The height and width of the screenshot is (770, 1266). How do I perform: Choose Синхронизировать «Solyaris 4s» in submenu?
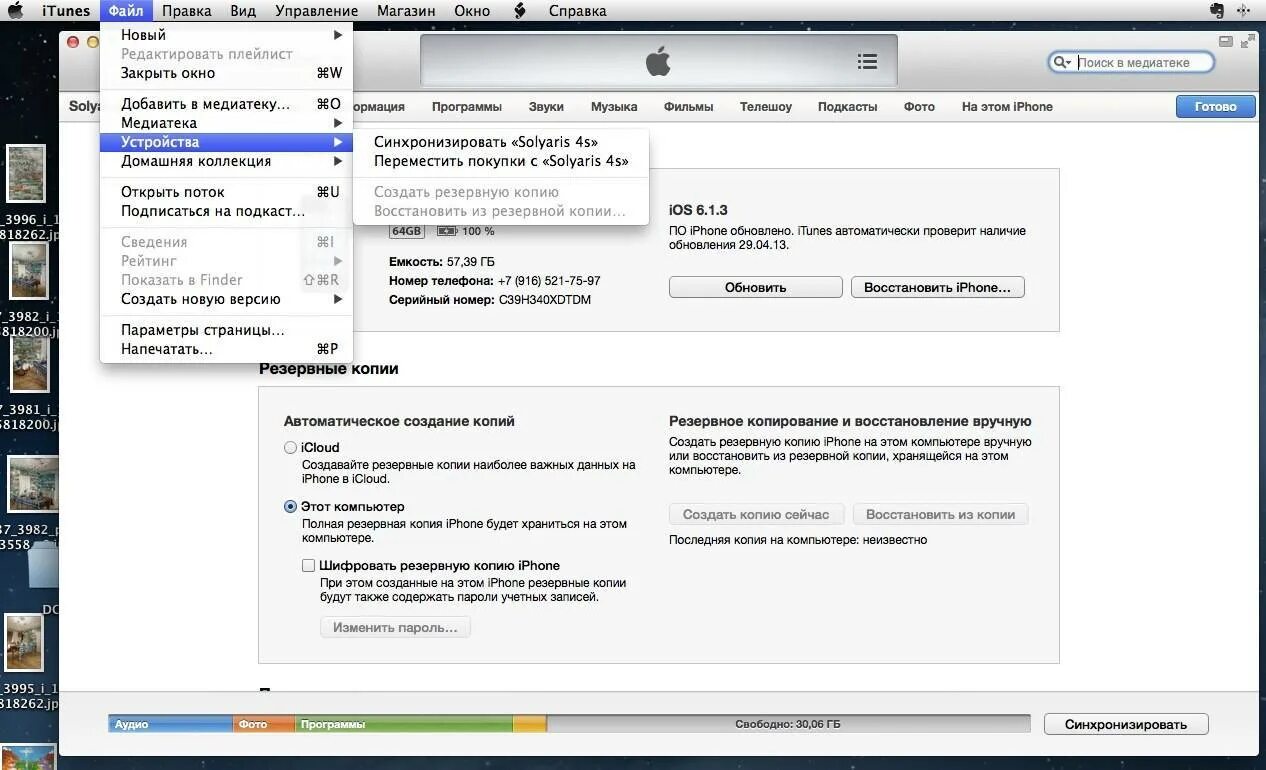(501, 142)
